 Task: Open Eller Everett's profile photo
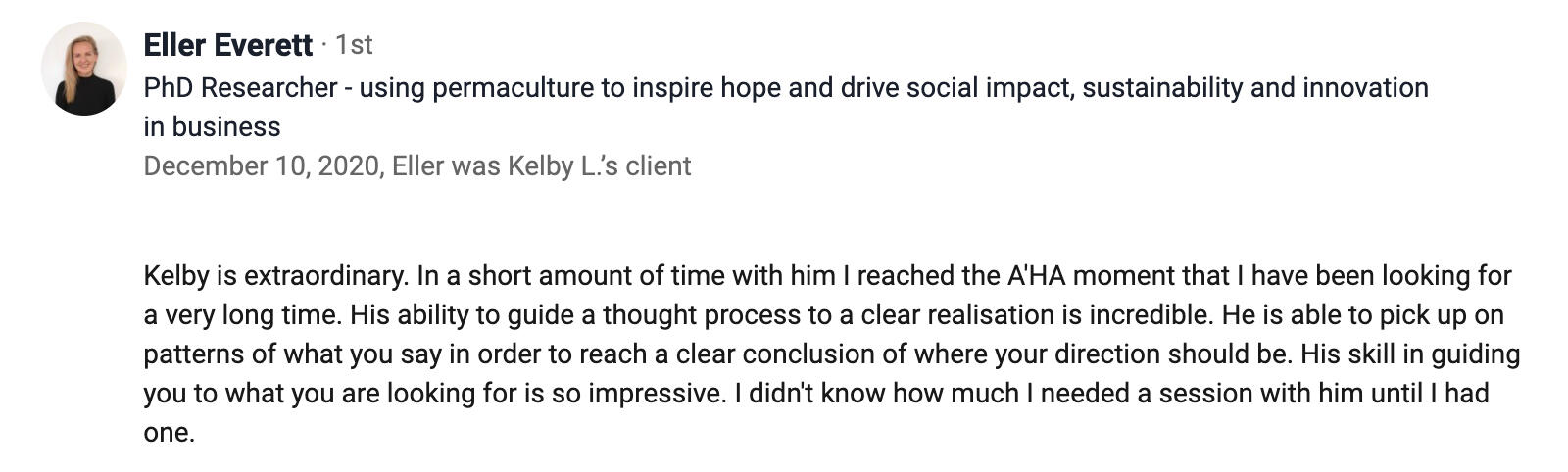point(84,69)
